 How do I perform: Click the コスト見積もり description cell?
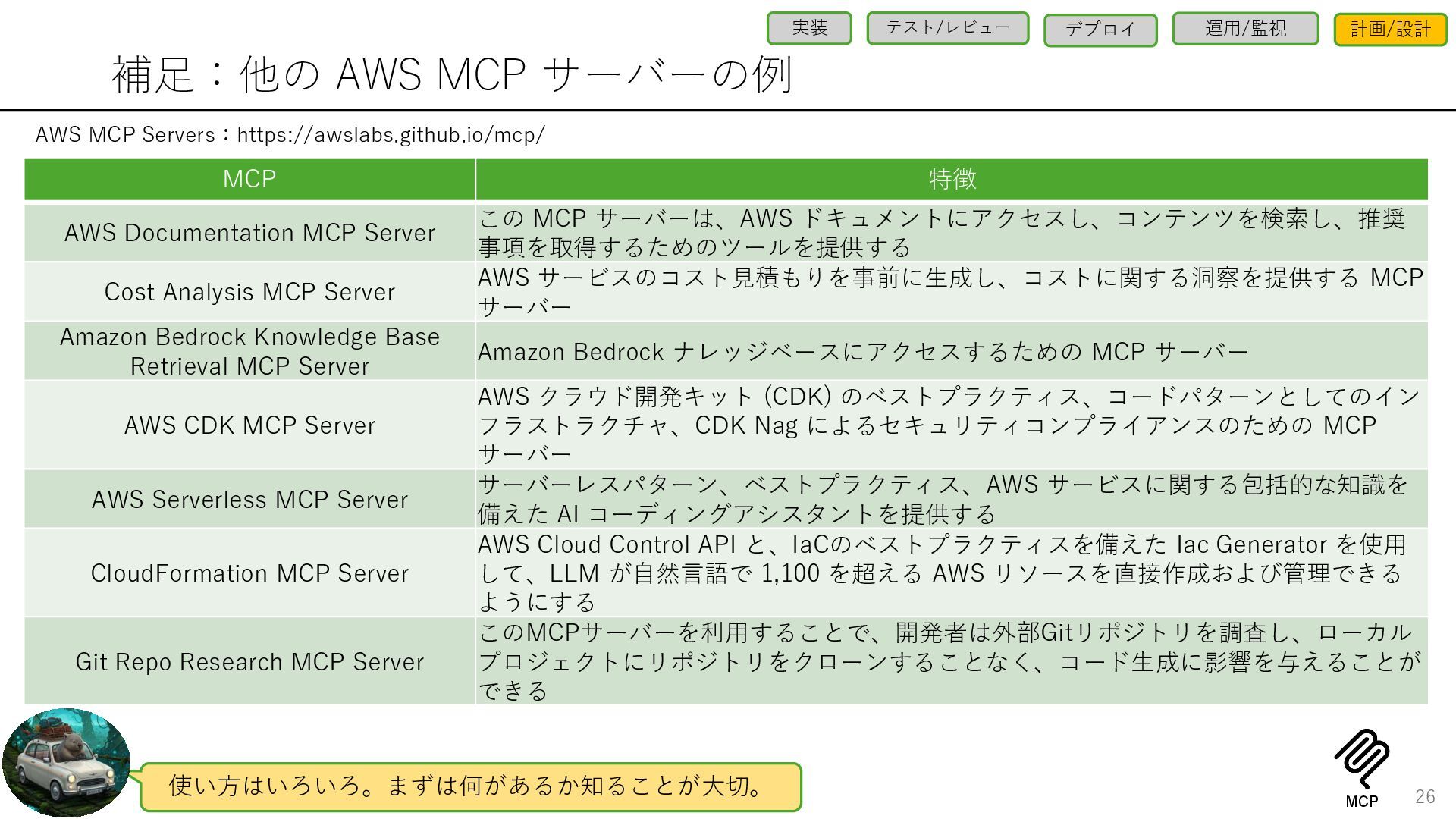[x=952, y=291]
